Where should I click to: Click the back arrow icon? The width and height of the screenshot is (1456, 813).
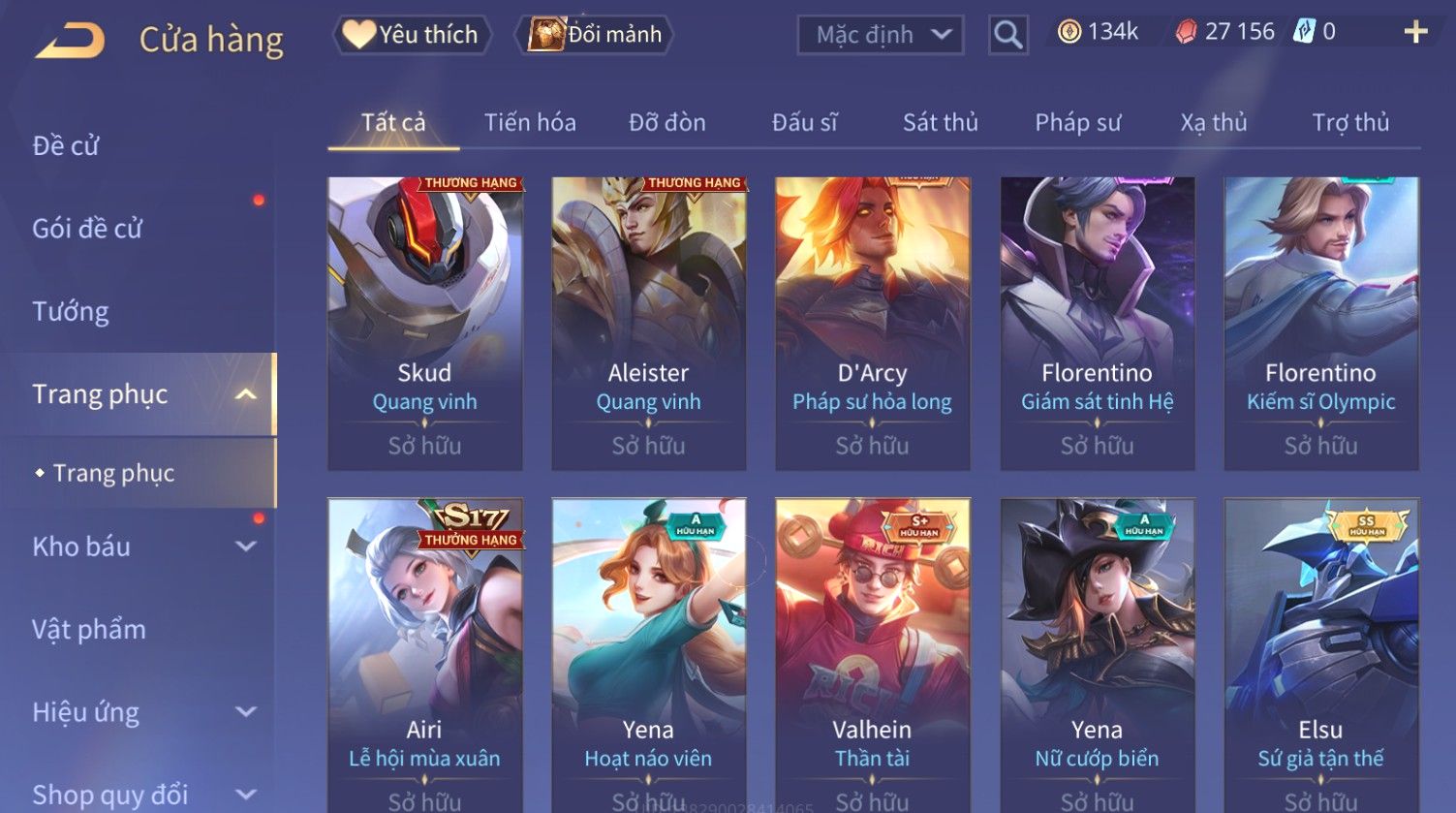pyautogui.click(x=70, y=41)
